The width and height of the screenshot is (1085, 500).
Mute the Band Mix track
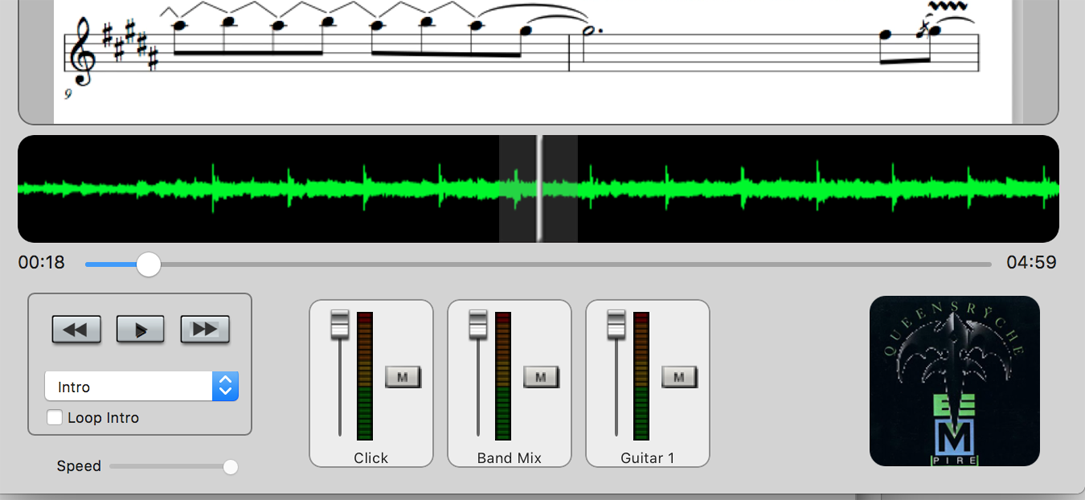[x=541, y=376]
